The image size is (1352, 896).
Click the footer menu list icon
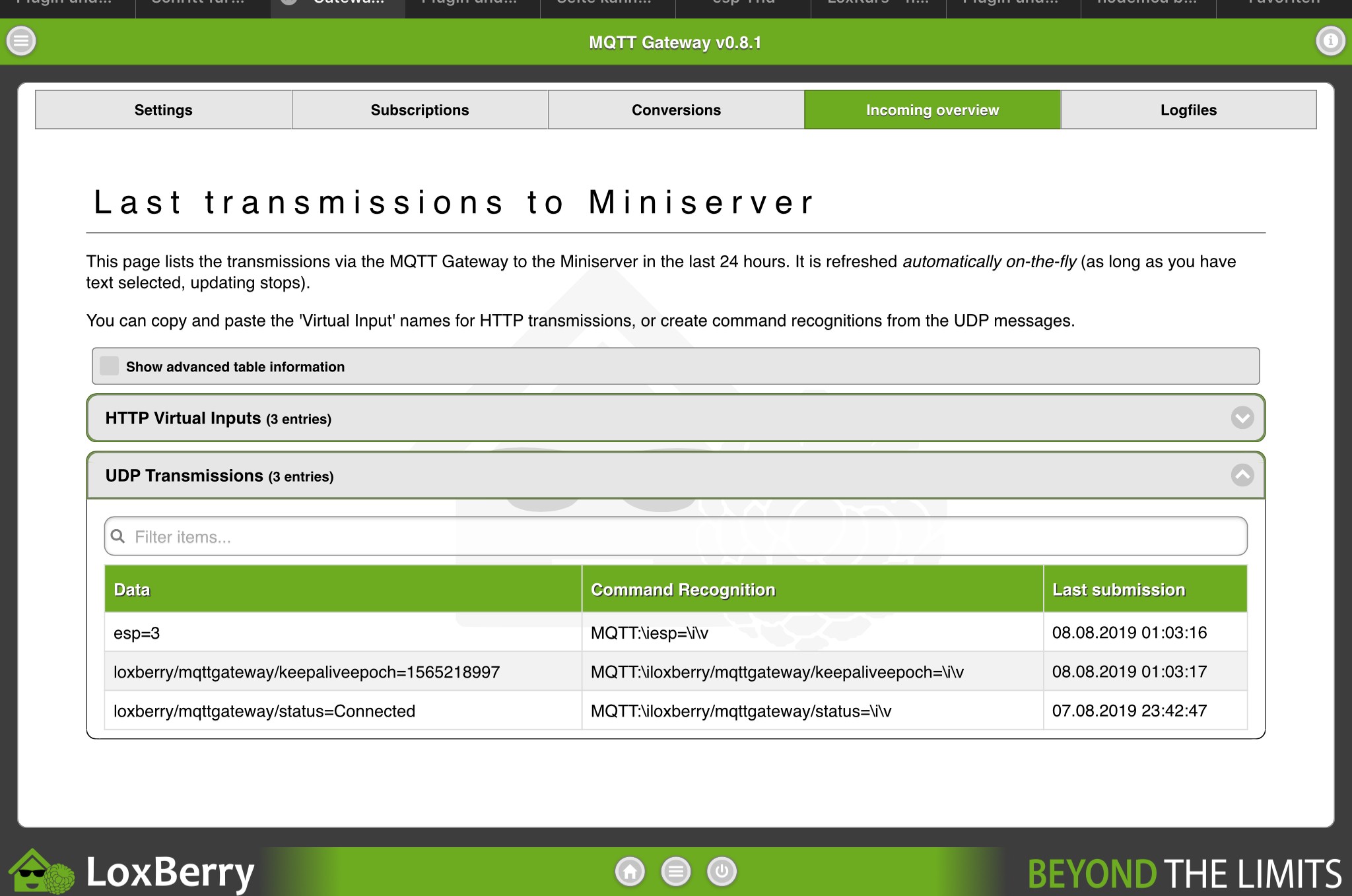tap(675, 872)
